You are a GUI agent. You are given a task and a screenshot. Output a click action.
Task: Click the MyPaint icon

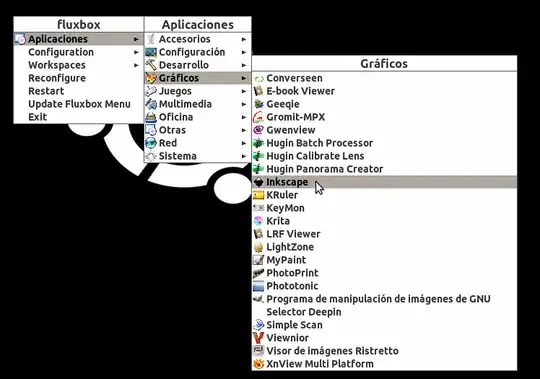click(x=258, y=260)
